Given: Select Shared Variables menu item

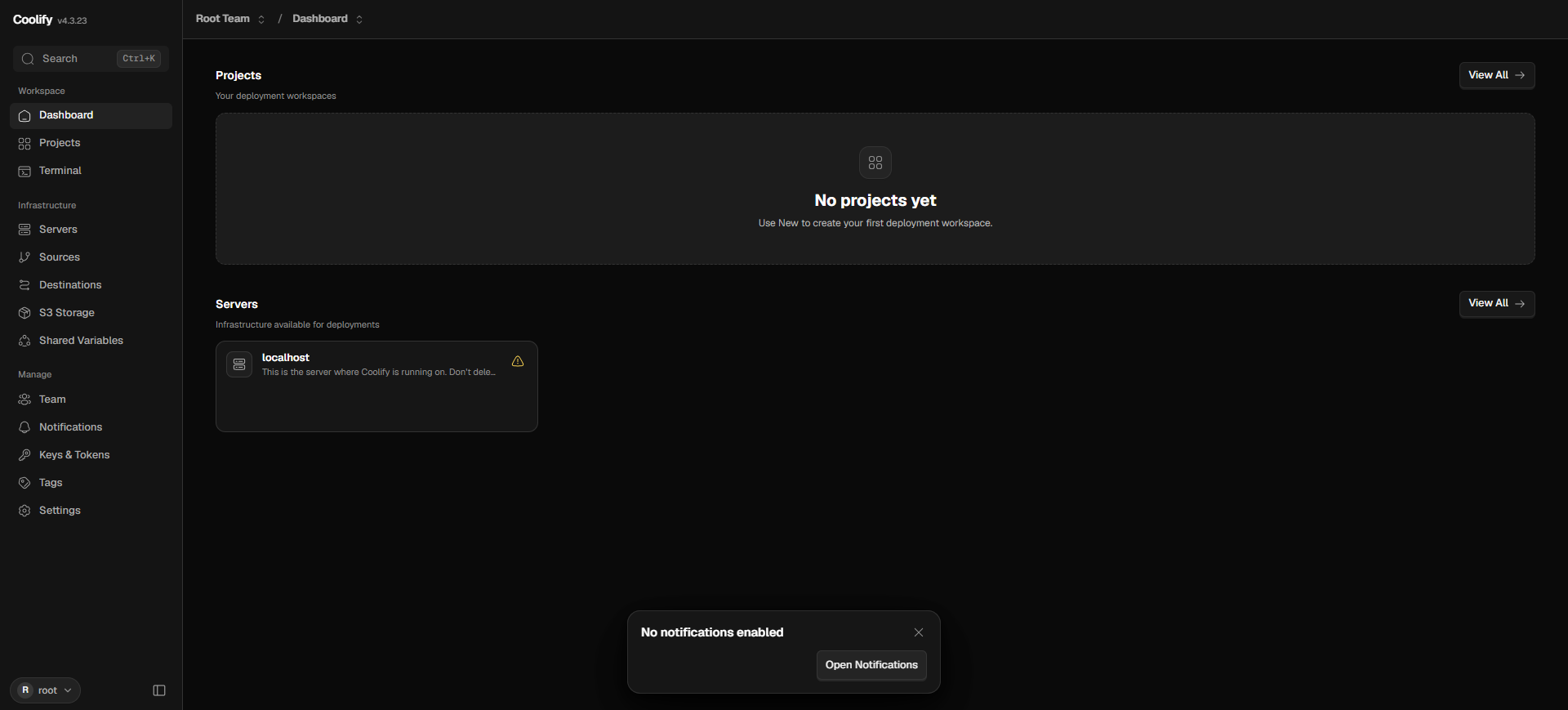Looking at the screenshot, I should pyautogui.click(x=91, y=341).
